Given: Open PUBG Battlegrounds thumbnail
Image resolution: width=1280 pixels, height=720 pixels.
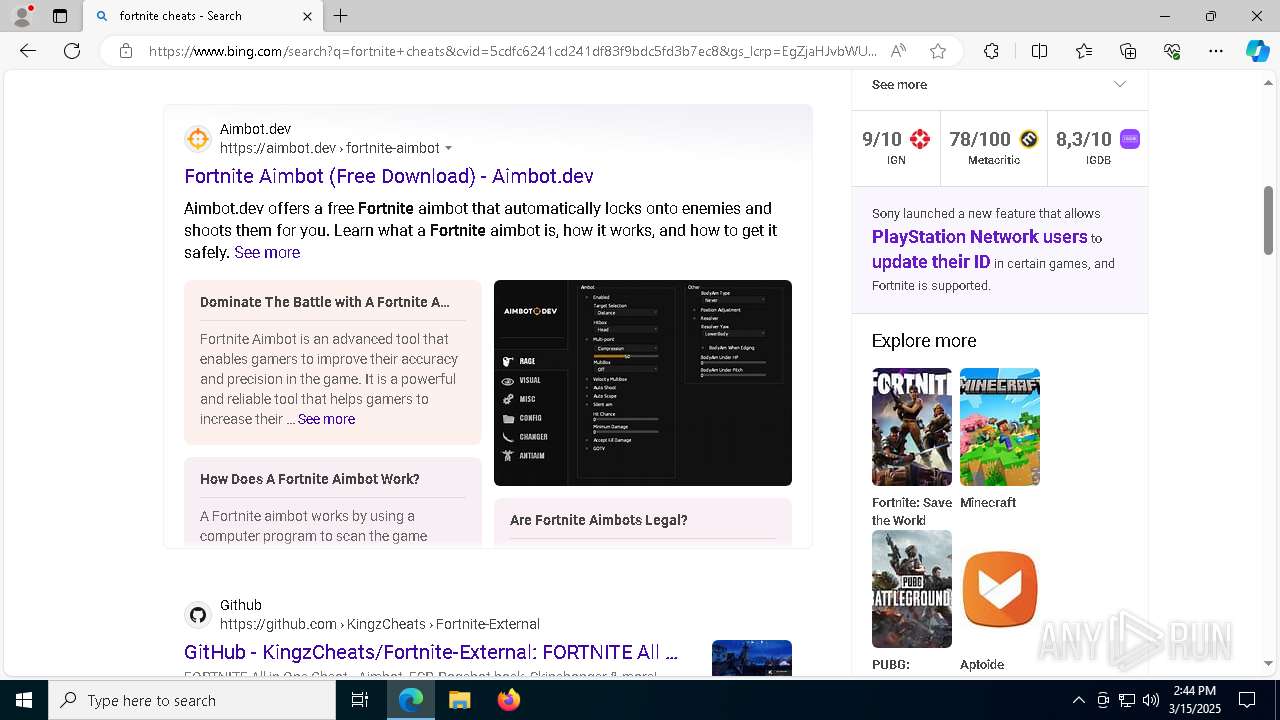Looking at the screenshot, I should click(912, 589).
